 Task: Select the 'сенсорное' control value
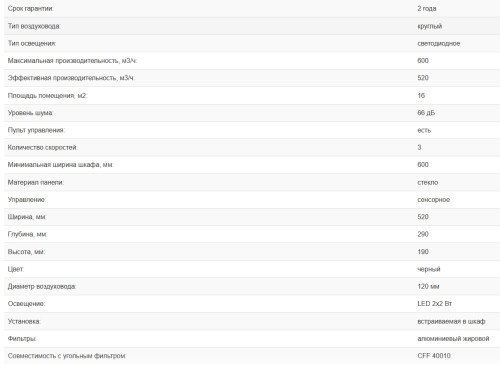434,200
